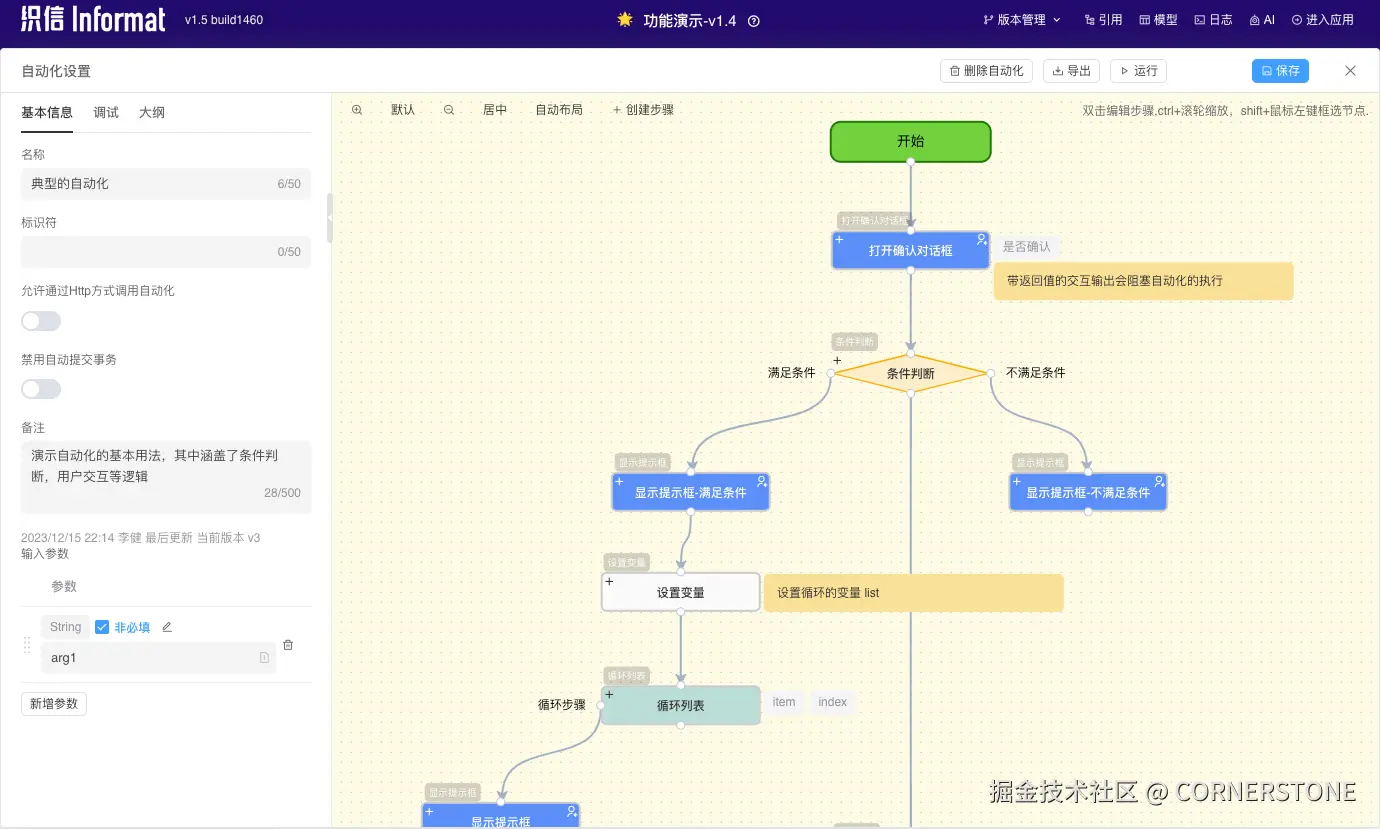Click the 导出 button
Image resolution: width=1380 pixels, height=829 pixels.
click(x=1072, y=71)
